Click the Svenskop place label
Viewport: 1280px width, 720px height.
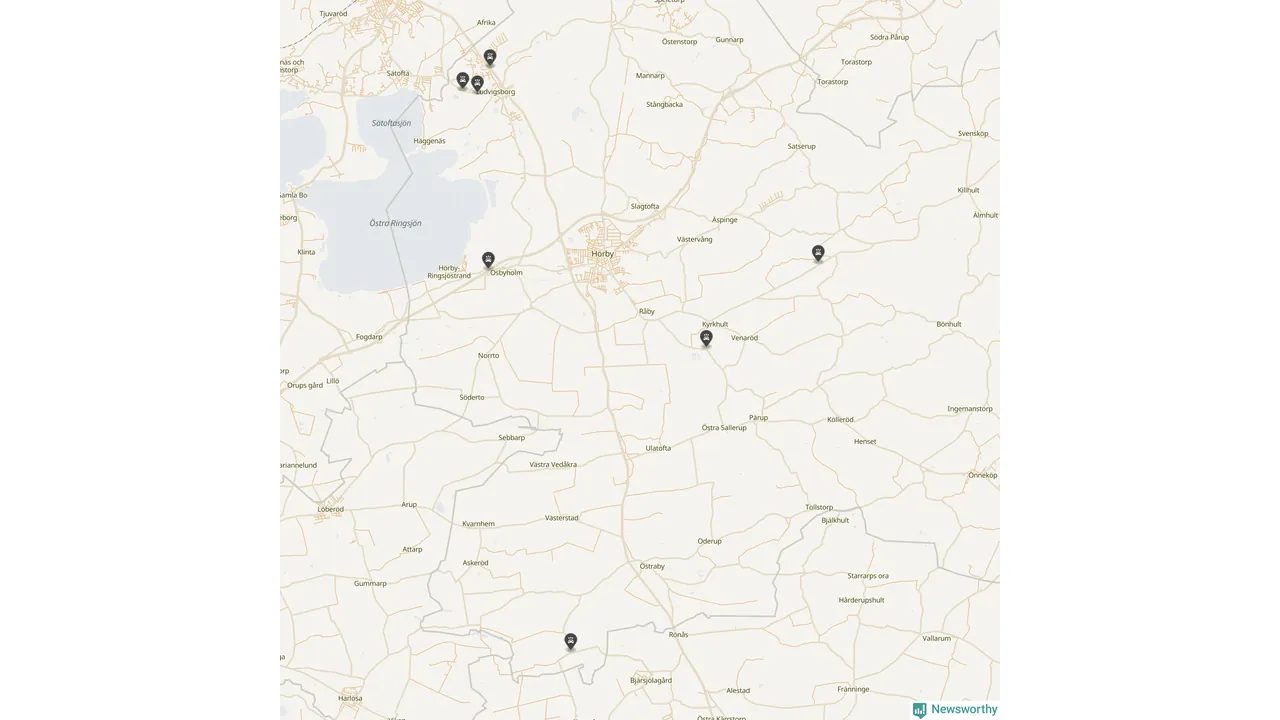973,133
